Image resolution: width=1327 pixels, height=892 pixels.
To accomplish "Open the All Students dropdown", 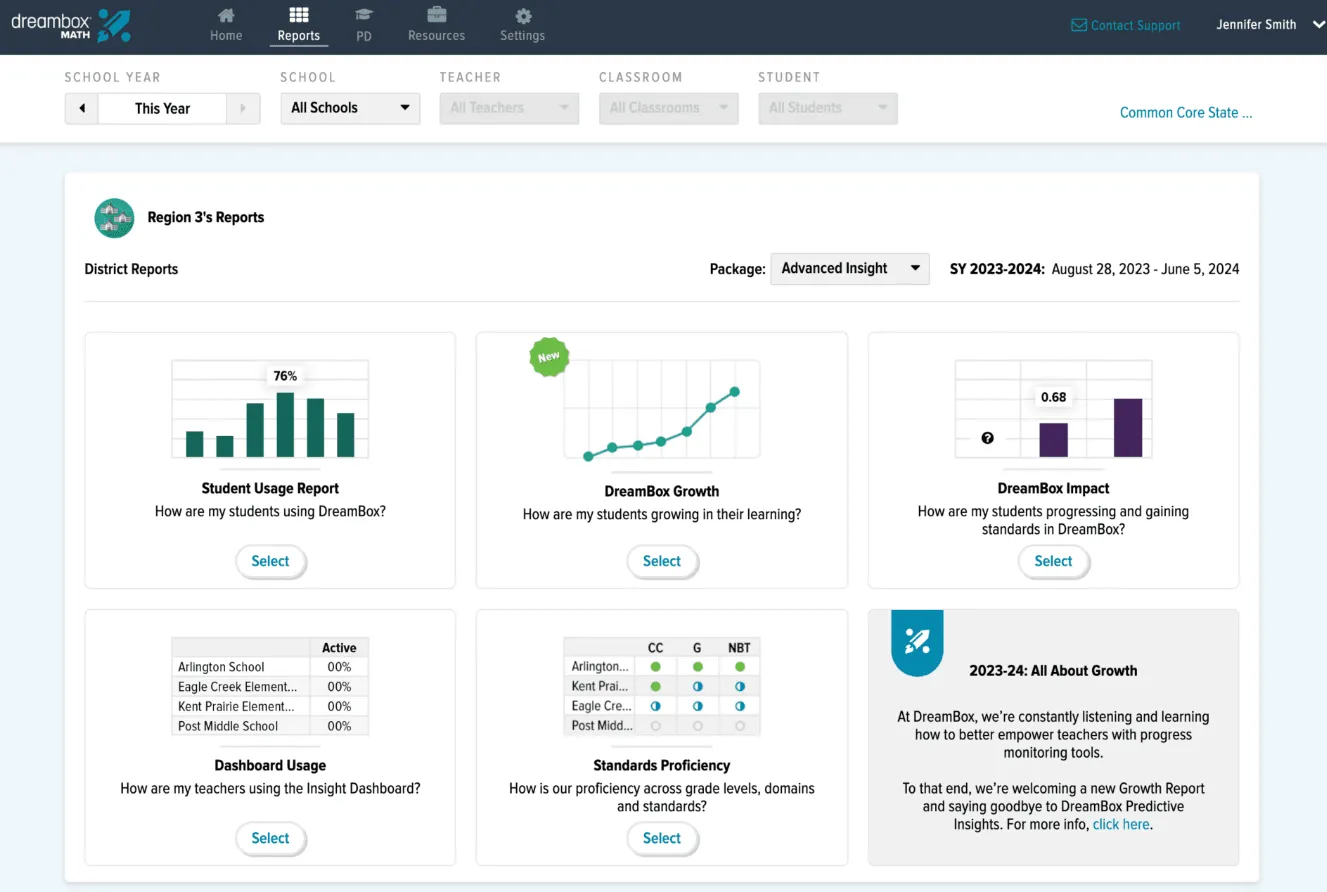I will (x=827, y=108).
